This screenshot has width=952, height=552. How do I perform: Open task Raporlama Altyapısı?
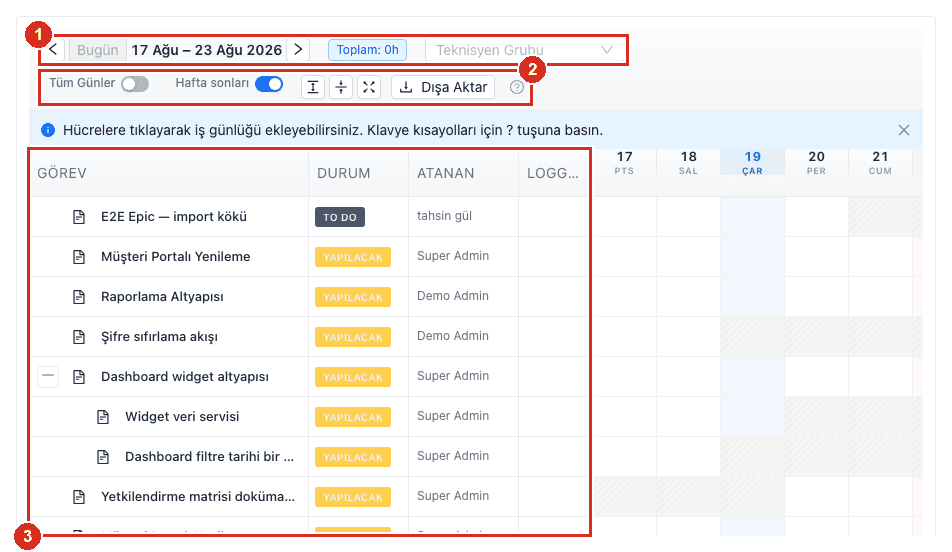162,297
